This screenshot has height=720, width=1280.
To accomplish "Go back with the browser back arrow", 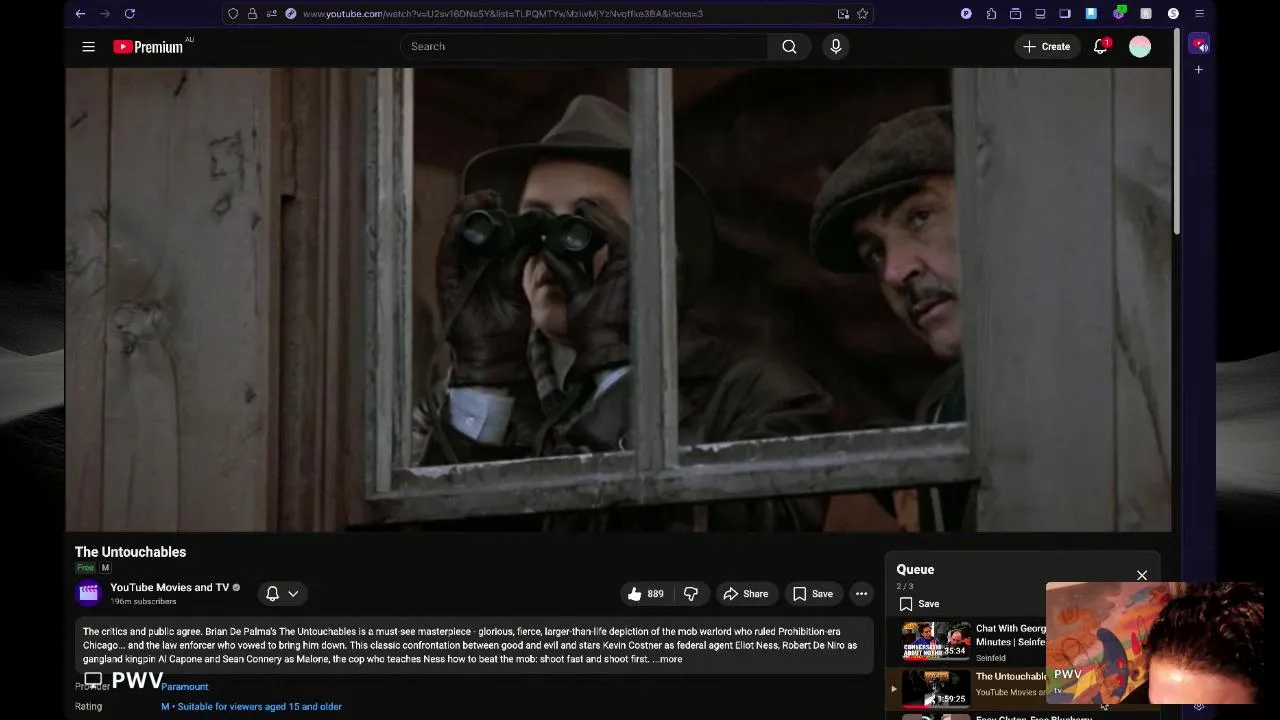I will coord(80,14).
